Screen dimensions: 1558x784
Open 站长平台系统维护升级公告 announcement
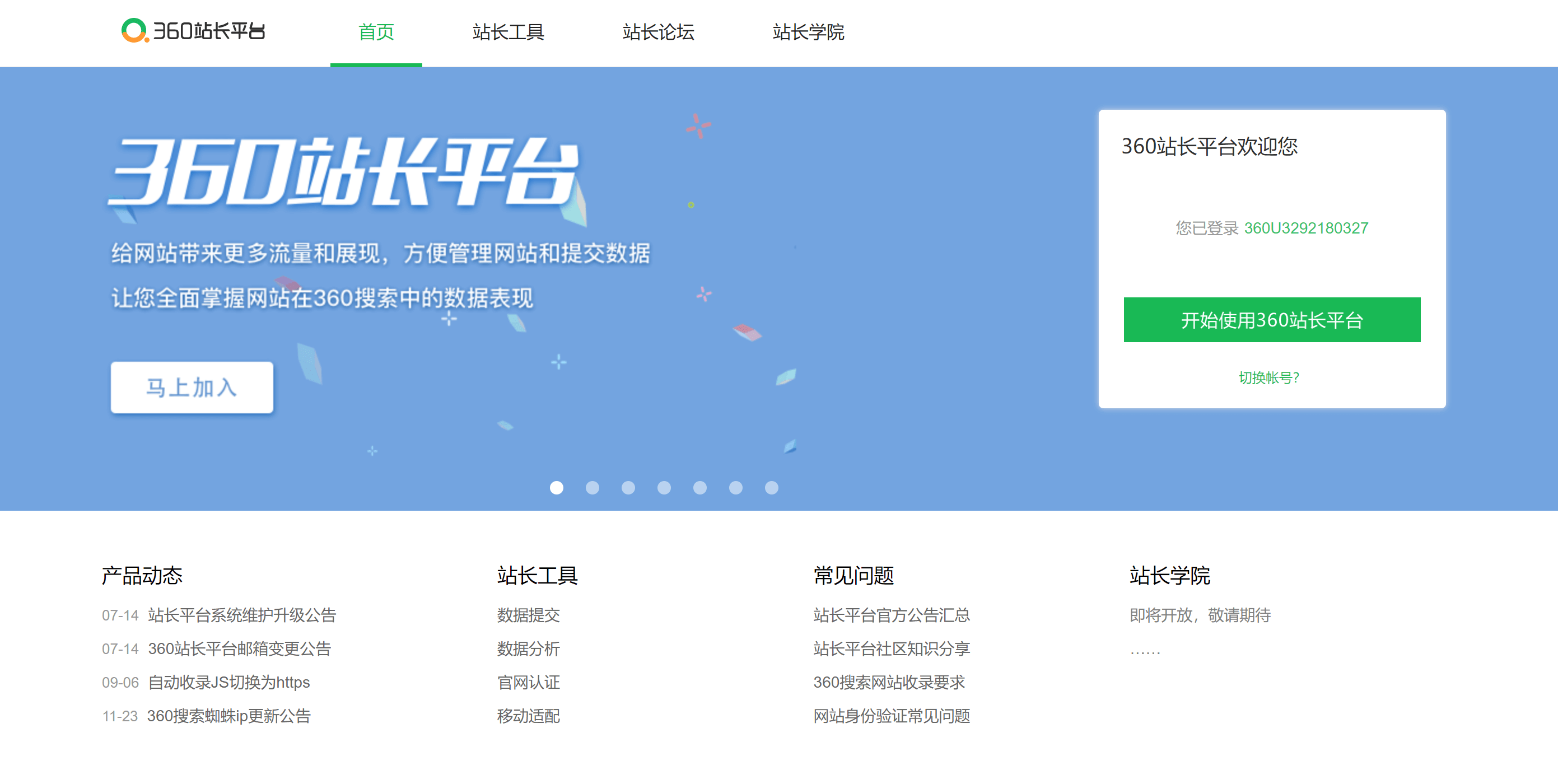pos(242,615)
